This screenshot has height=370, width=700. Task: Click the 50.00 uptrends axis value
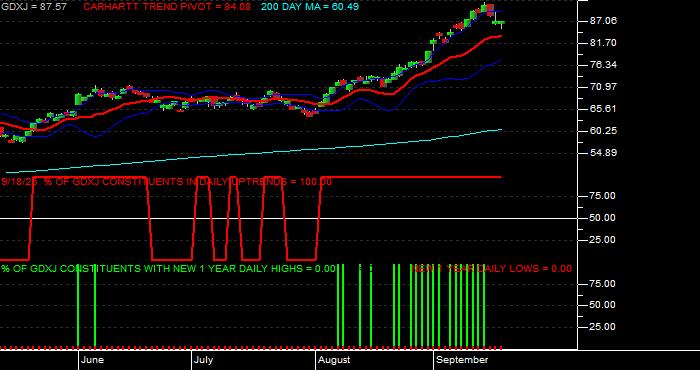click(x=603, y=218)
